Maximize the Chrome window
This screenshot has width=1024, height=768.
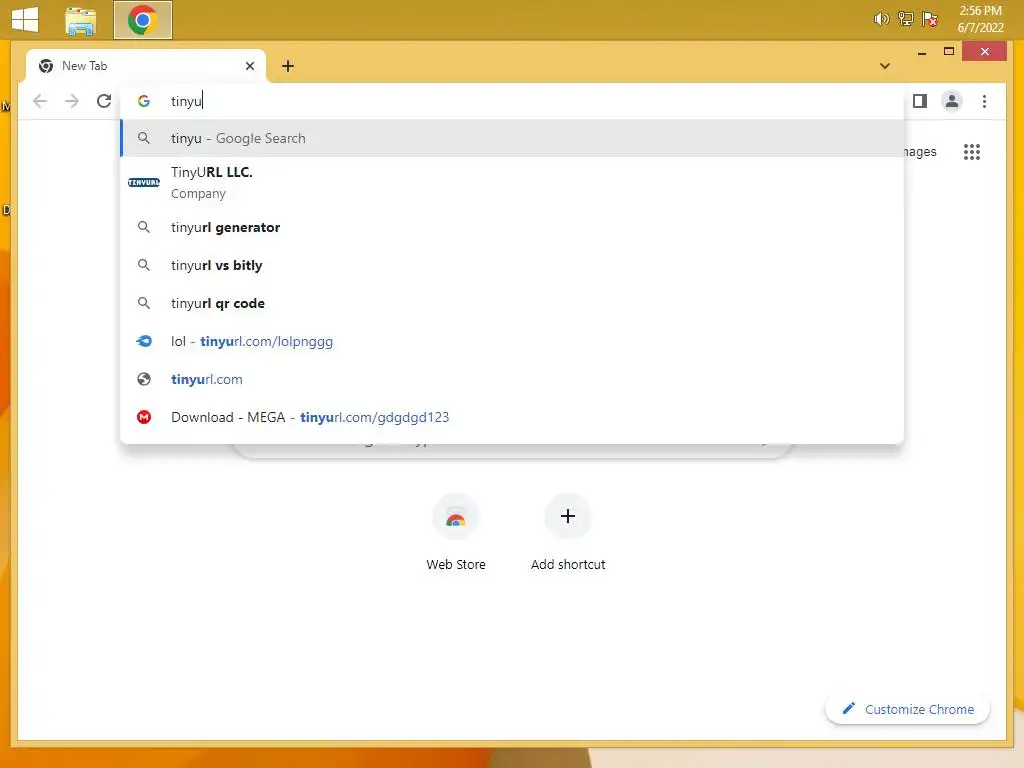pyautogui.click(x=949, y=52)
